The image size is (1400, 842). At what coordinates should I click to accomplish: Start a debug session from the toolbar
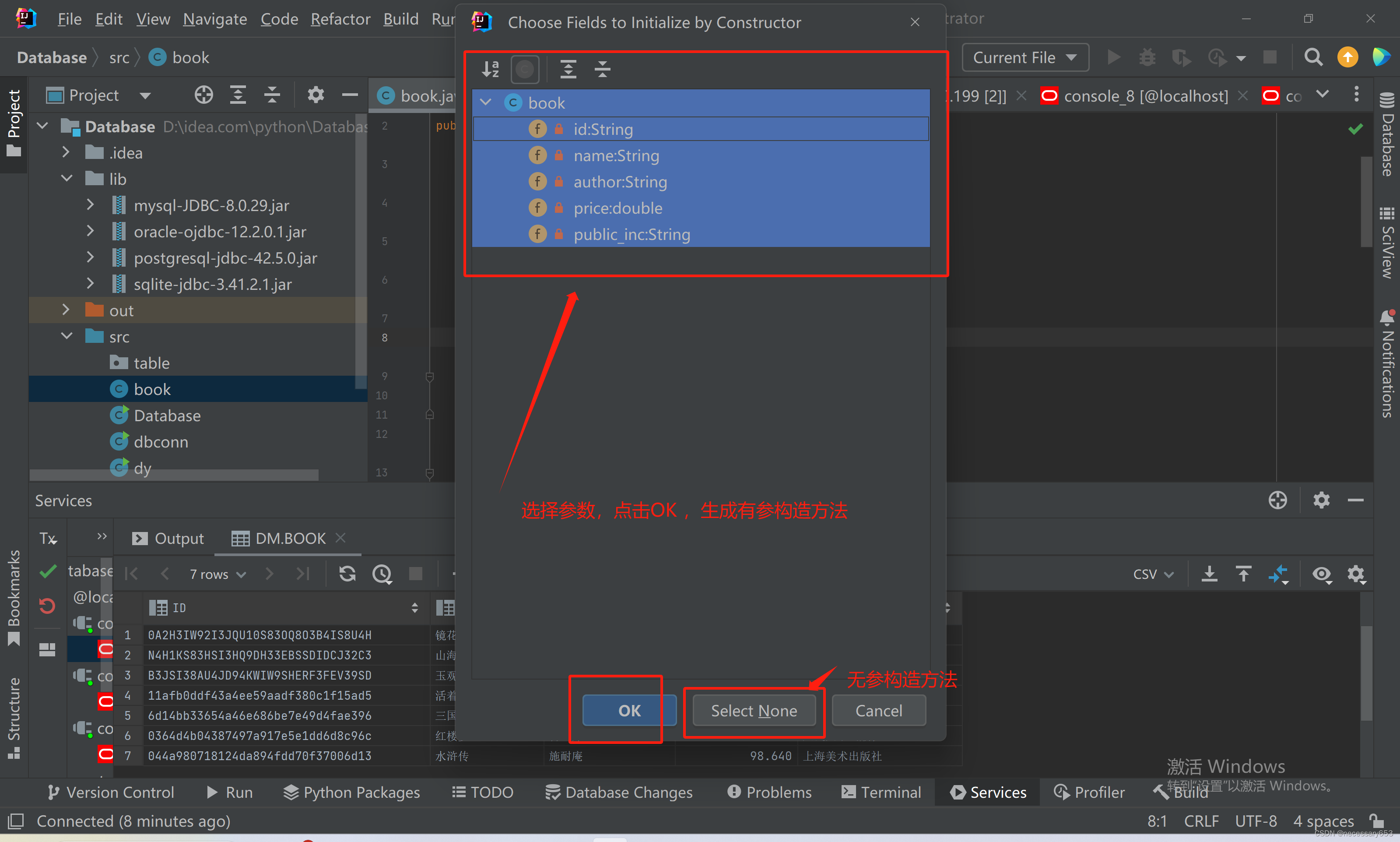click(x=1147, y=57)
